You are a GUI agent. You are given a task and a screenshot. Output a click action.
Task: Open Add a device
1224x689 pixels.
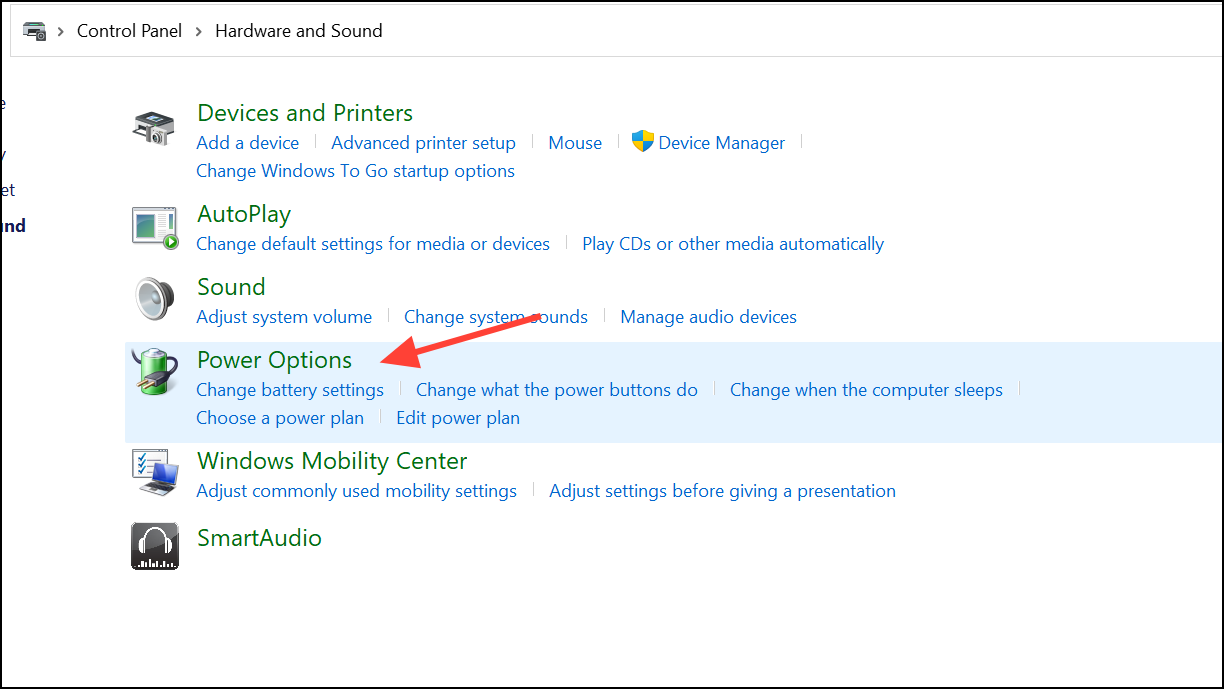(247, 142)
